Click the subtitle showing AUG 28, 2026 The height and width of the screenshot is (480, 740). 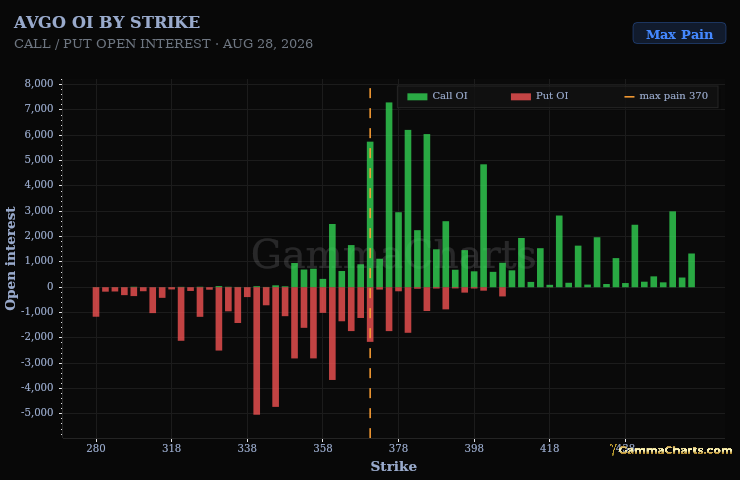pos(163,43)
